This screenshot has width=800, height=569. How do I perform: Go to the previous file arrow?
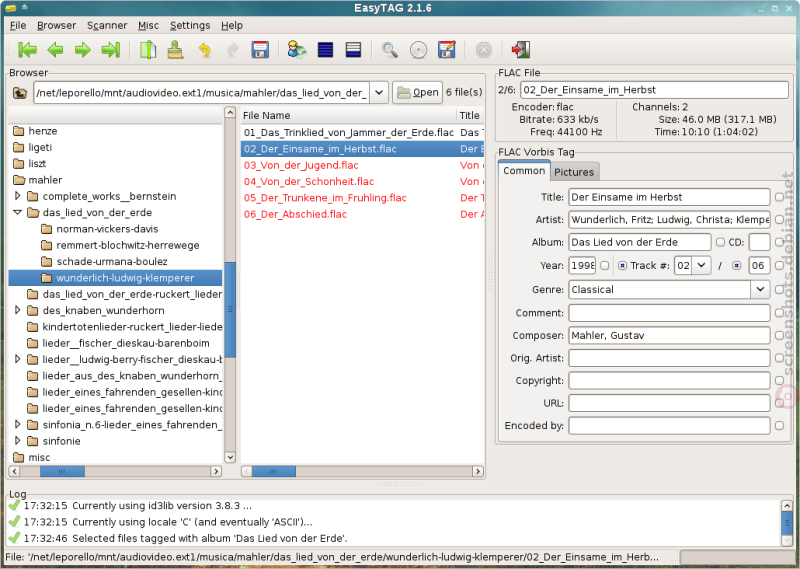coord(55,50)
